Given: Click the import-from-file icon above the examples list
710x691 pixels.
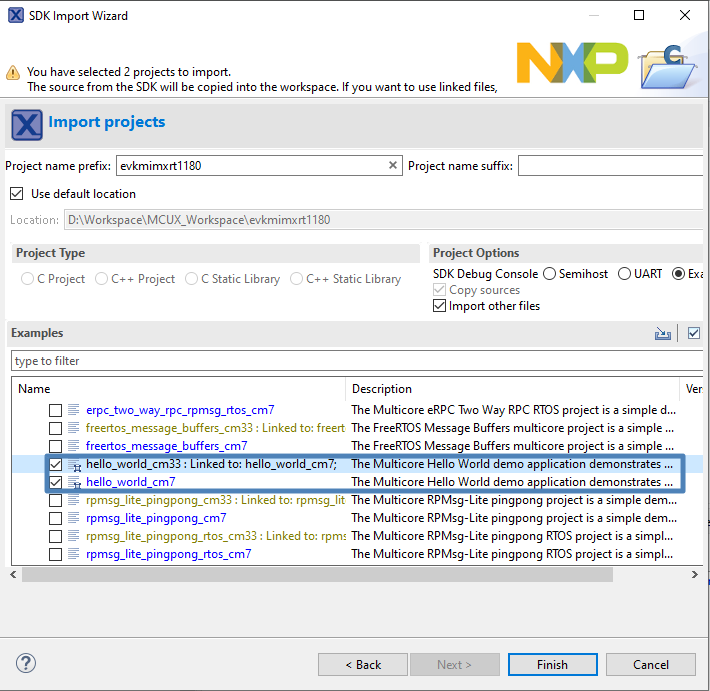Looking at the screenshot, I should (x=662, y=334).
